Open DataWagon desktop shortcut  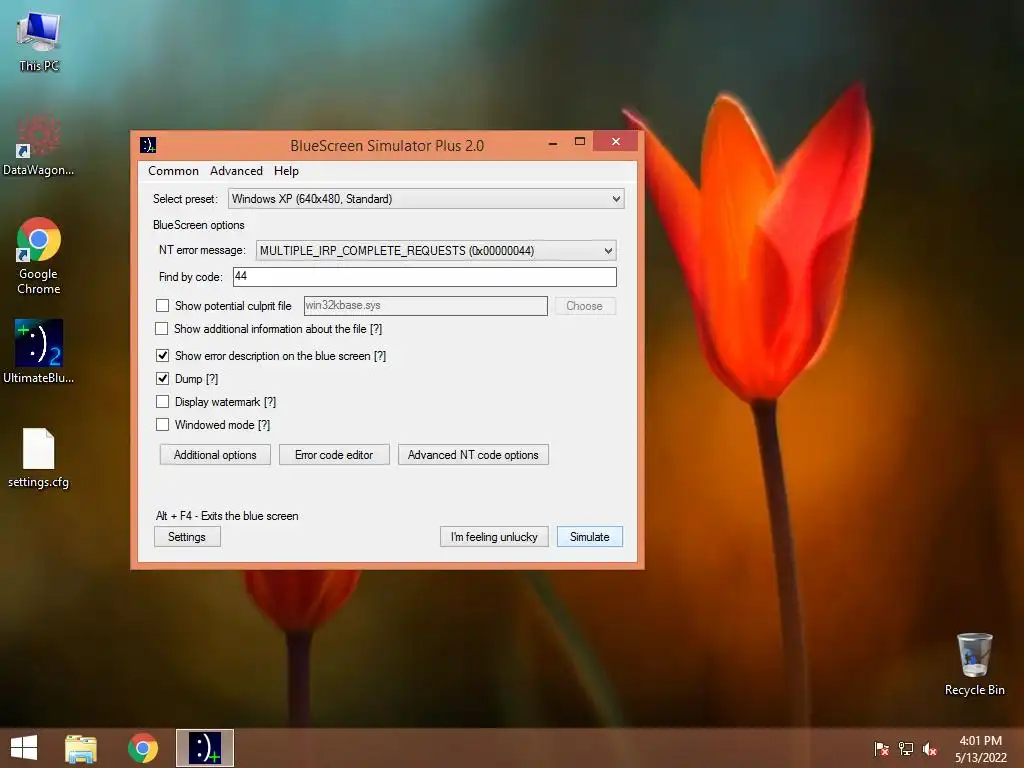[39, 145]
